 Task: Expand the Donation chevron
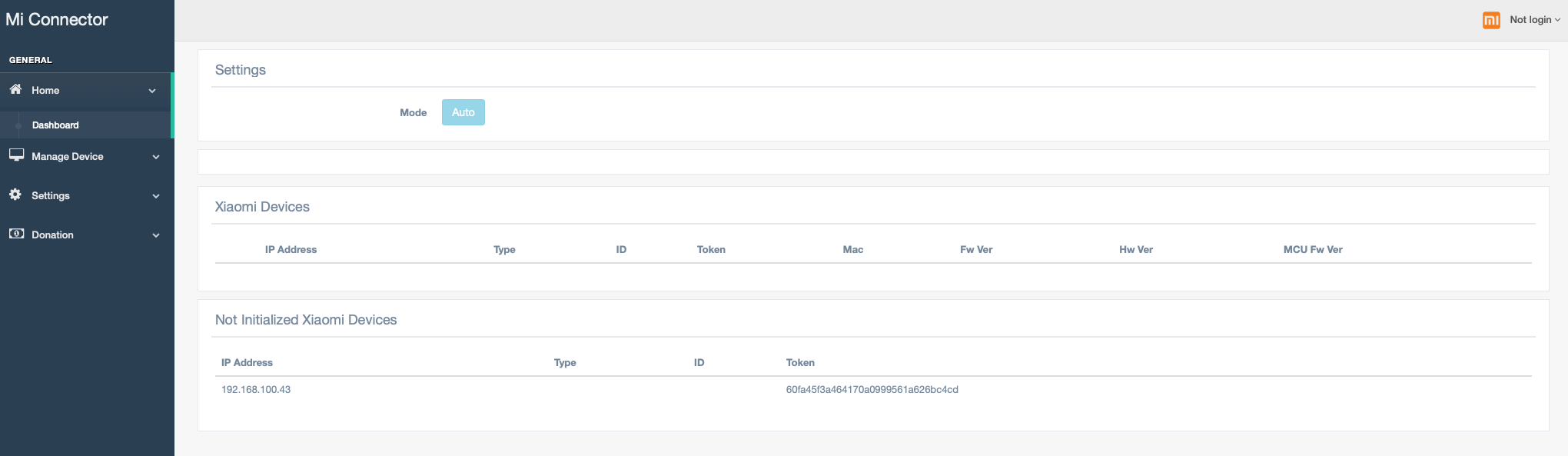[156, 235]
